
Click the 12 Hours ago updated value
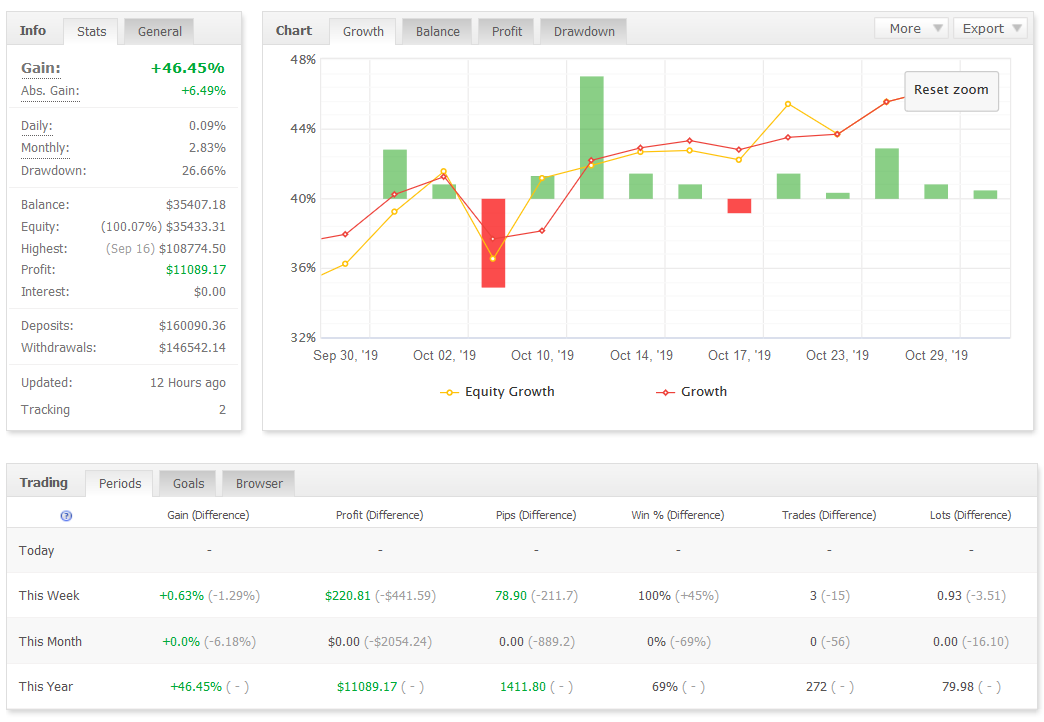(x=188, y=383)
